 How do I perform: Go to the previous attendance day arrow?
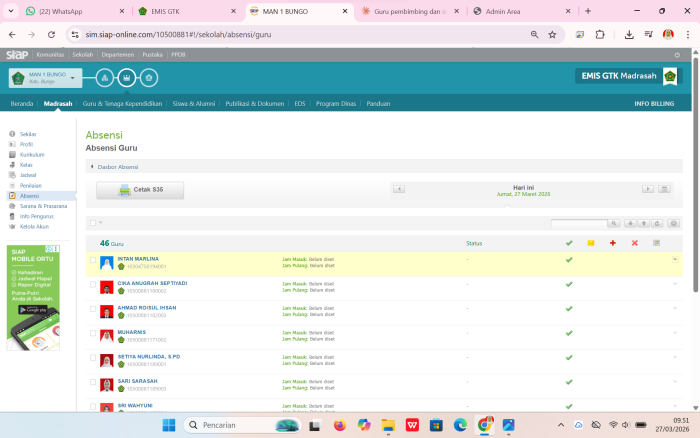pos(399,188)
